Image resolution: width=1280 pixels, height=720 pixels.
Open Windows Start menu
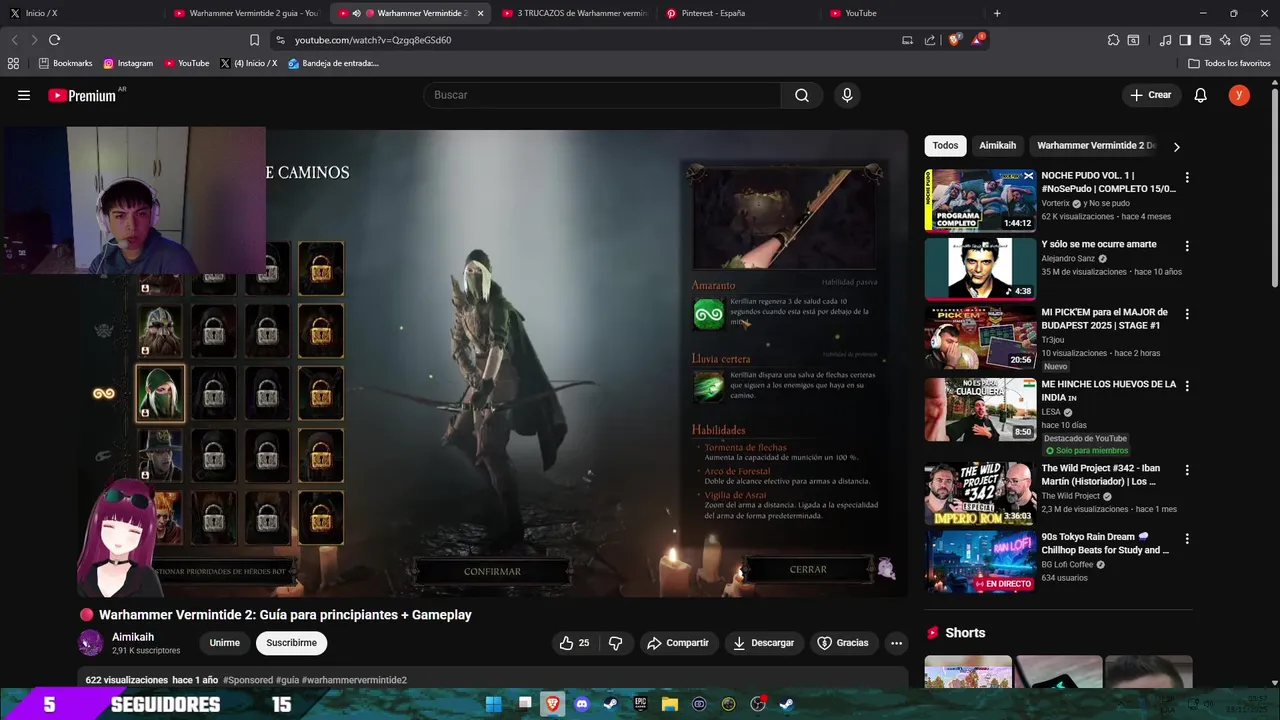pos(493,704)
